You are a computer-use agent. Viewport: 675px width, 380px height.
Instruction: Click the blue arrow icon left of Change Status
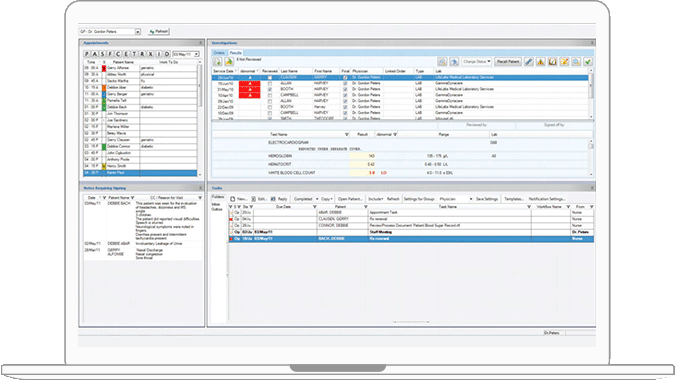pyautogui.click(x=454, y=62)
